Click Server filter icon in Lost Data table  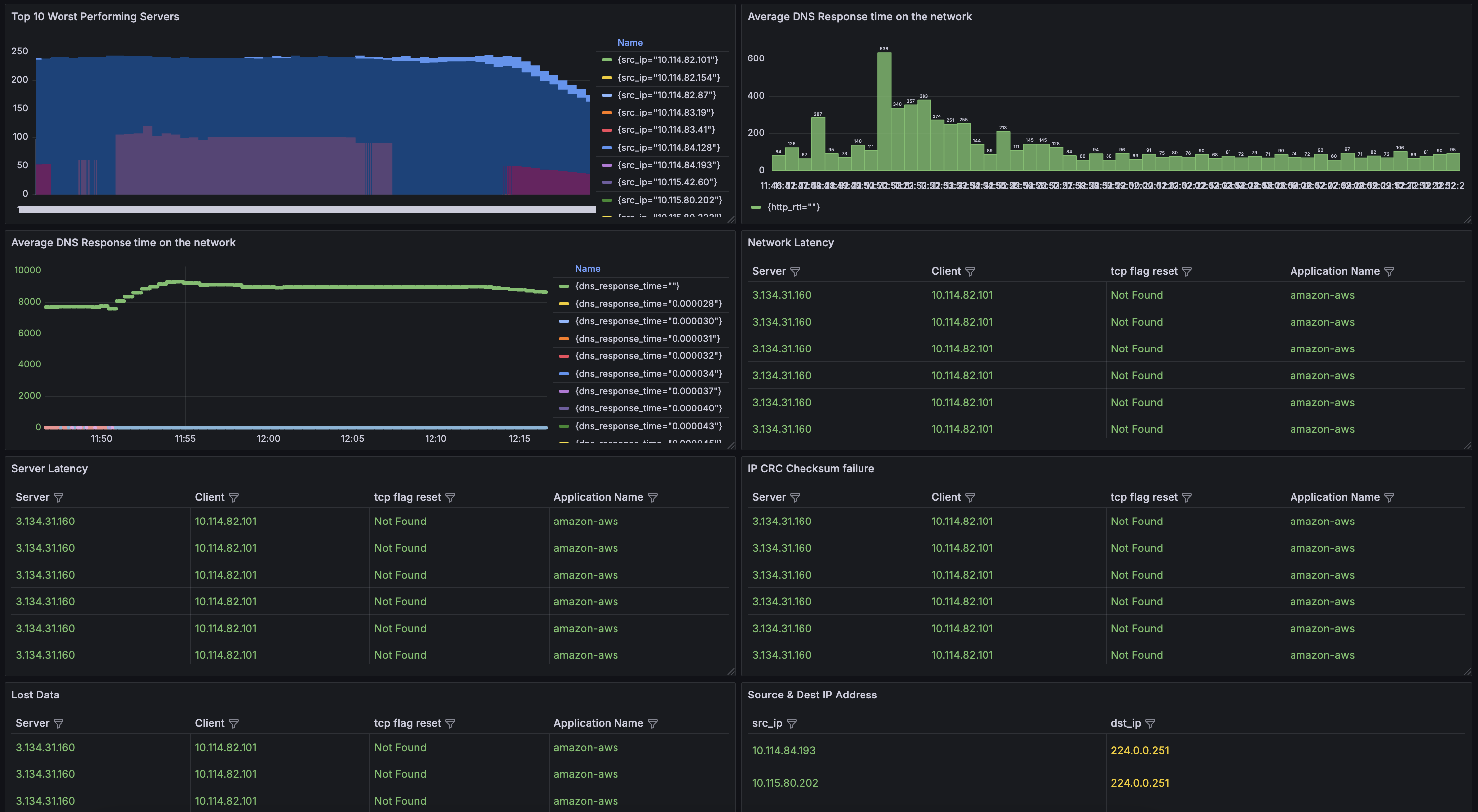58,724
